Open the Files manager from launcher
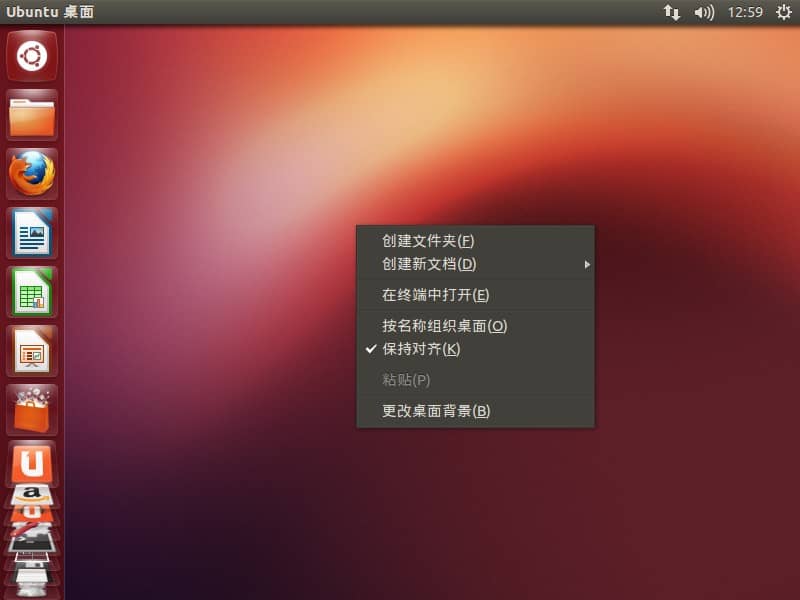Viewport: 800px width, 600px height. click(32, 116)
